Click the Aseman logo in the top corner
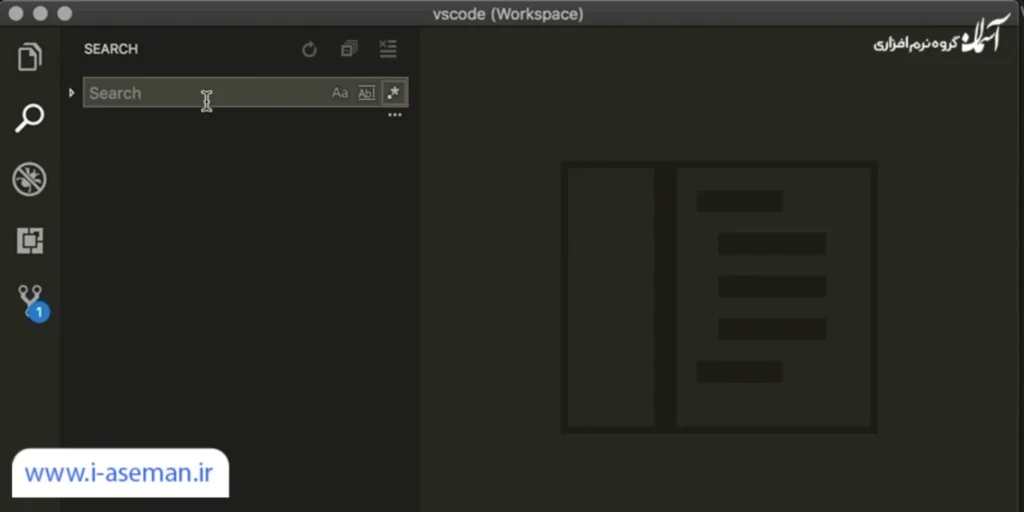The width and height of the screenshot is (1024, 512). tap(942, 38)
